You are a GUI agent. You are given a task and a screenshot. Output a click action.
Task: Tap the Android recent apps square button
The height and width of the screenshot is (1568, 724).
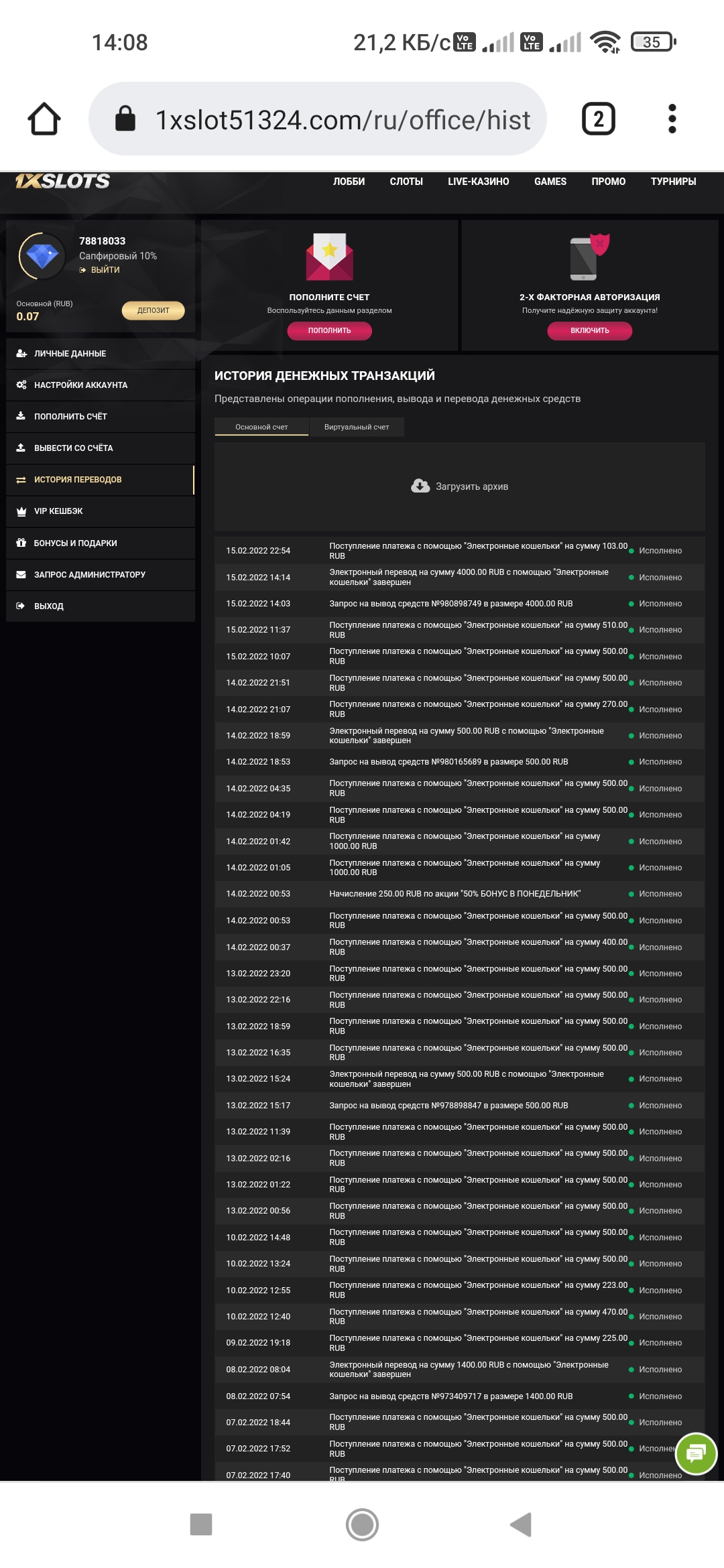pyautogui.click(x=201, y=1524)
